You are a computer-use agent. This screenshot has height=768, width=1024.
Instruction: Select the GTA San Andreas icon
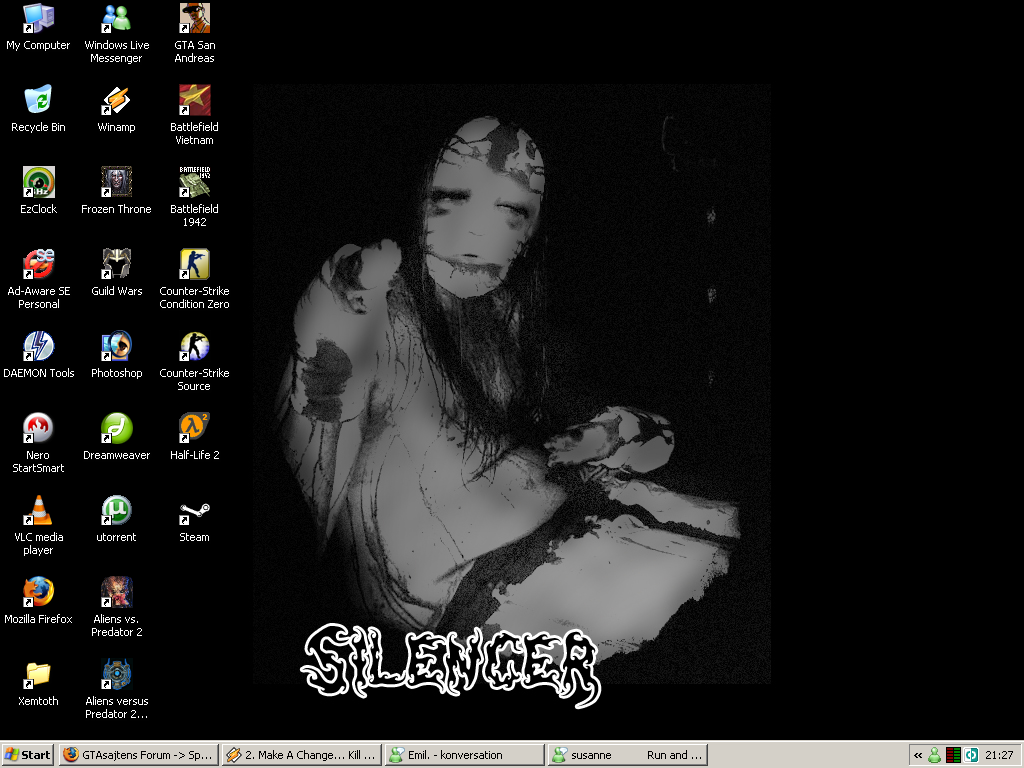tap(194, 20)
